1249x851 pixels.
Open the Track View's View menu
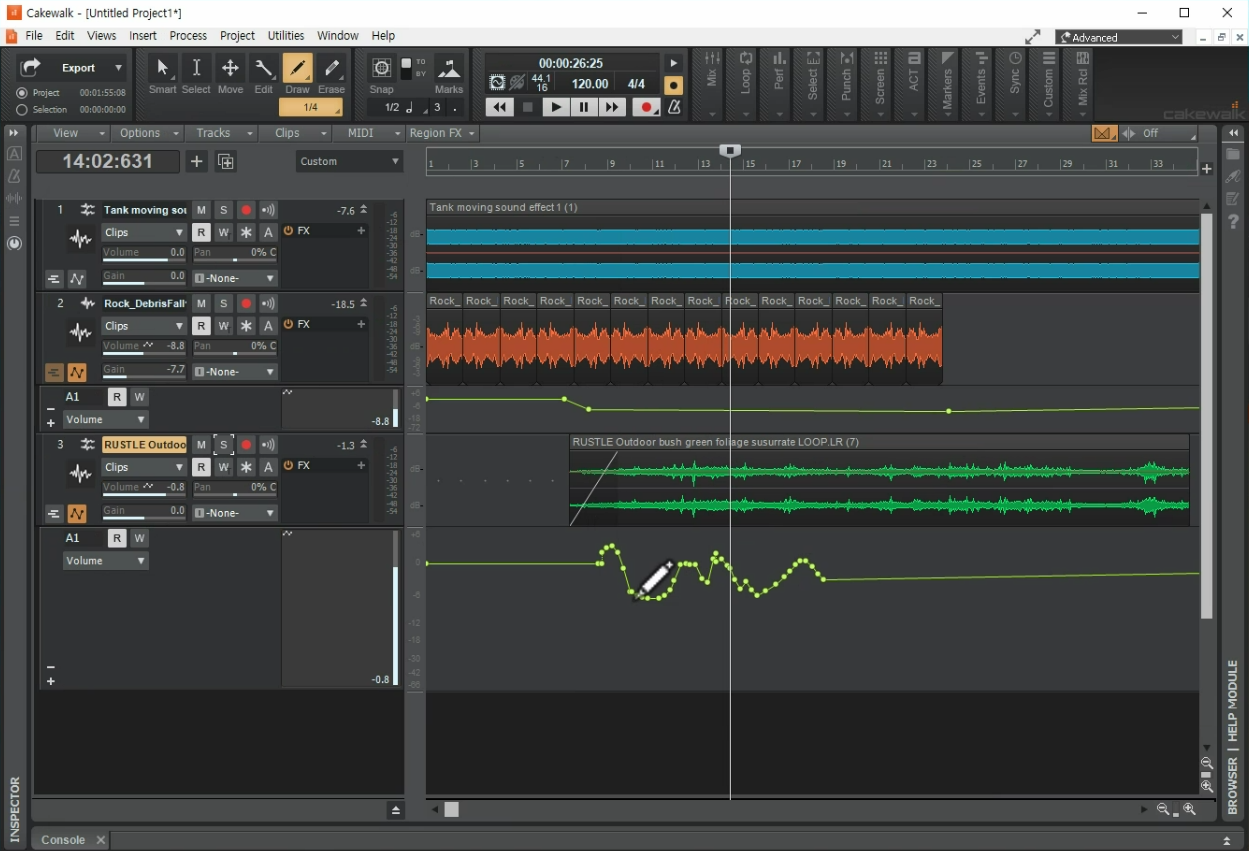72,133
